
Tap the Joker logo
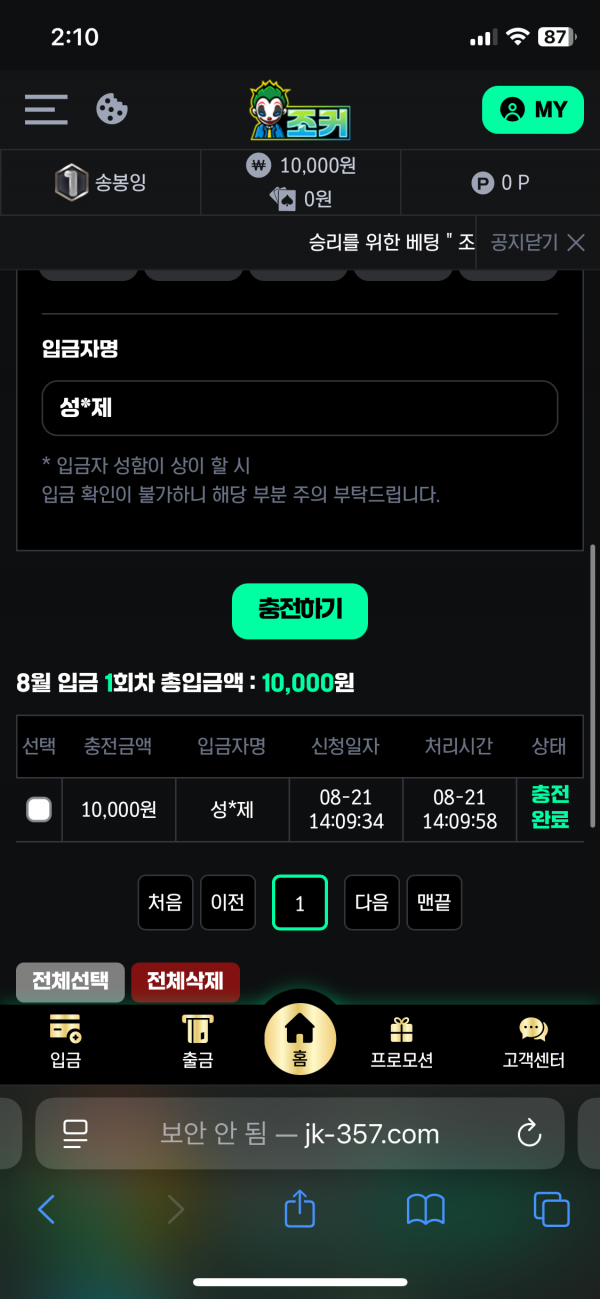click(300, 110)
